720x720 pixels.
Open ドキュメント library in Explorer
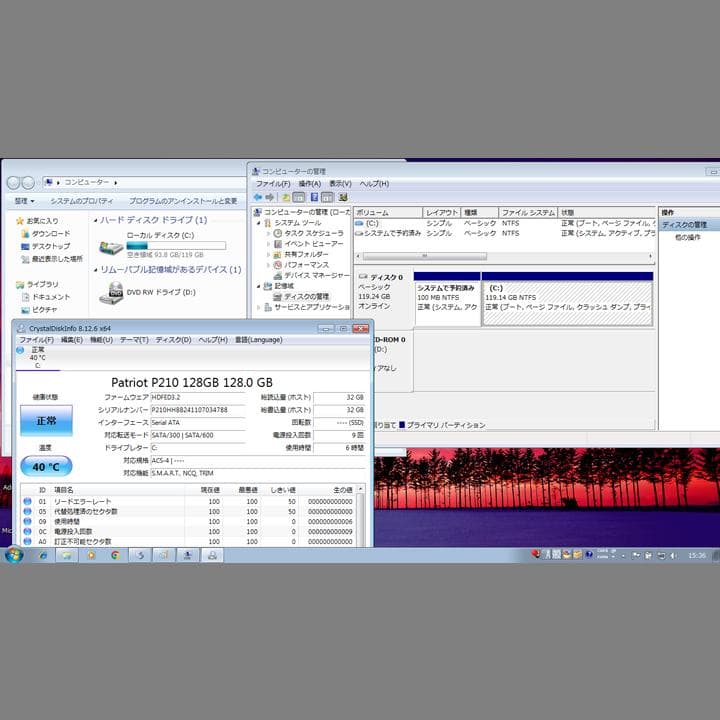(x=51, y=297)
